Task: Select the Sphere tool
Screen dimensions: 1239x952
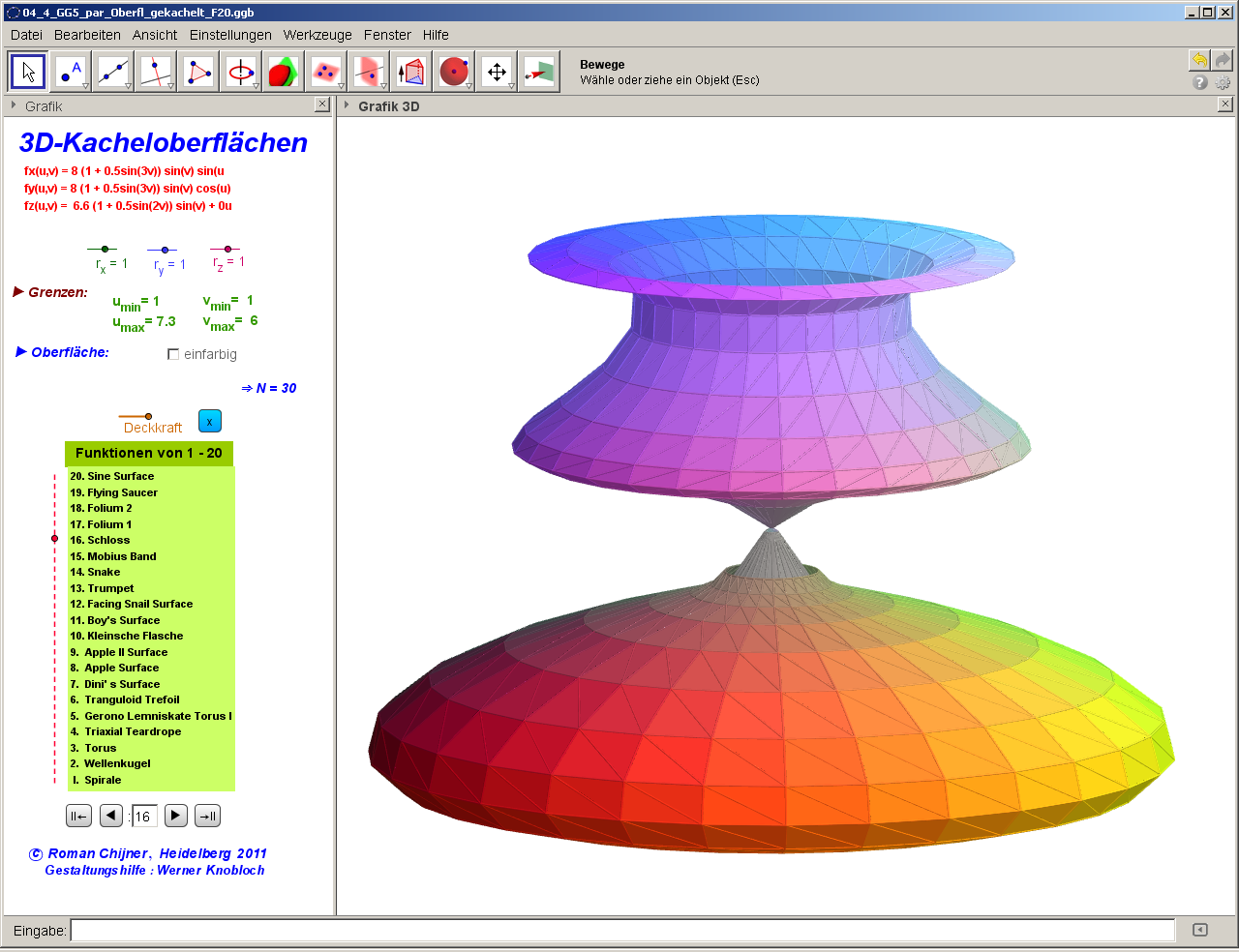Action: (453, 72)
